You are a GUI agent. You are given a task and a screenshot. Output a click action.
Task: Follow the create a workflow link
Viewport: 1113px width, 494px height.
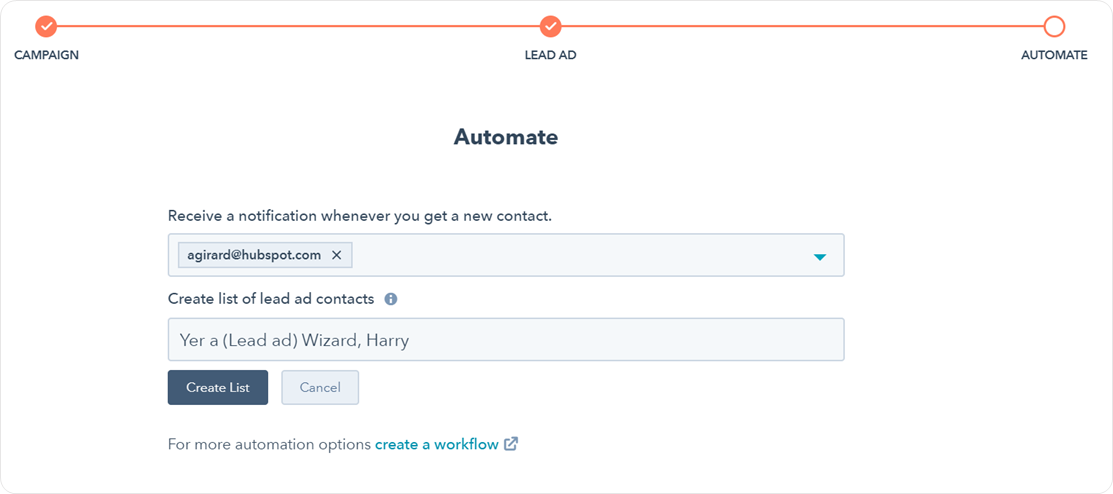436,444
